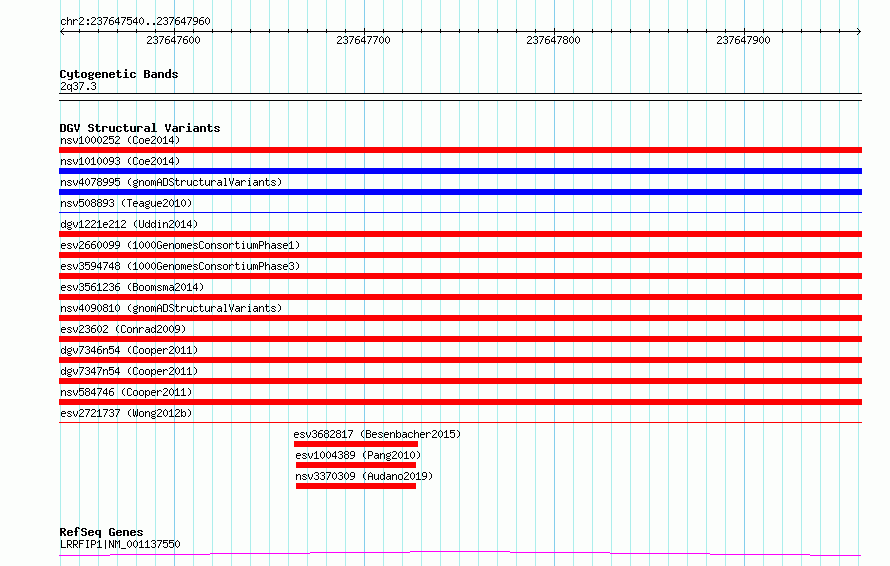Select the dgv1221e212 (Uddin2014) variant label
Screen dimensions: 890x566
click(x=129, y=224)
